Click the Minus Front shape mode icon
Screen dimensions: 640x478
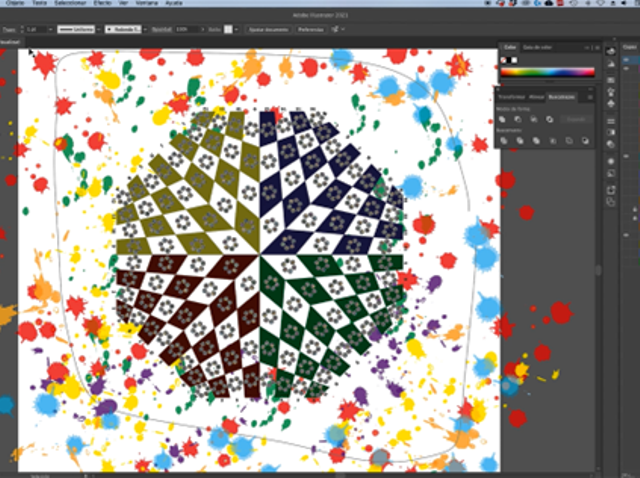518,119
